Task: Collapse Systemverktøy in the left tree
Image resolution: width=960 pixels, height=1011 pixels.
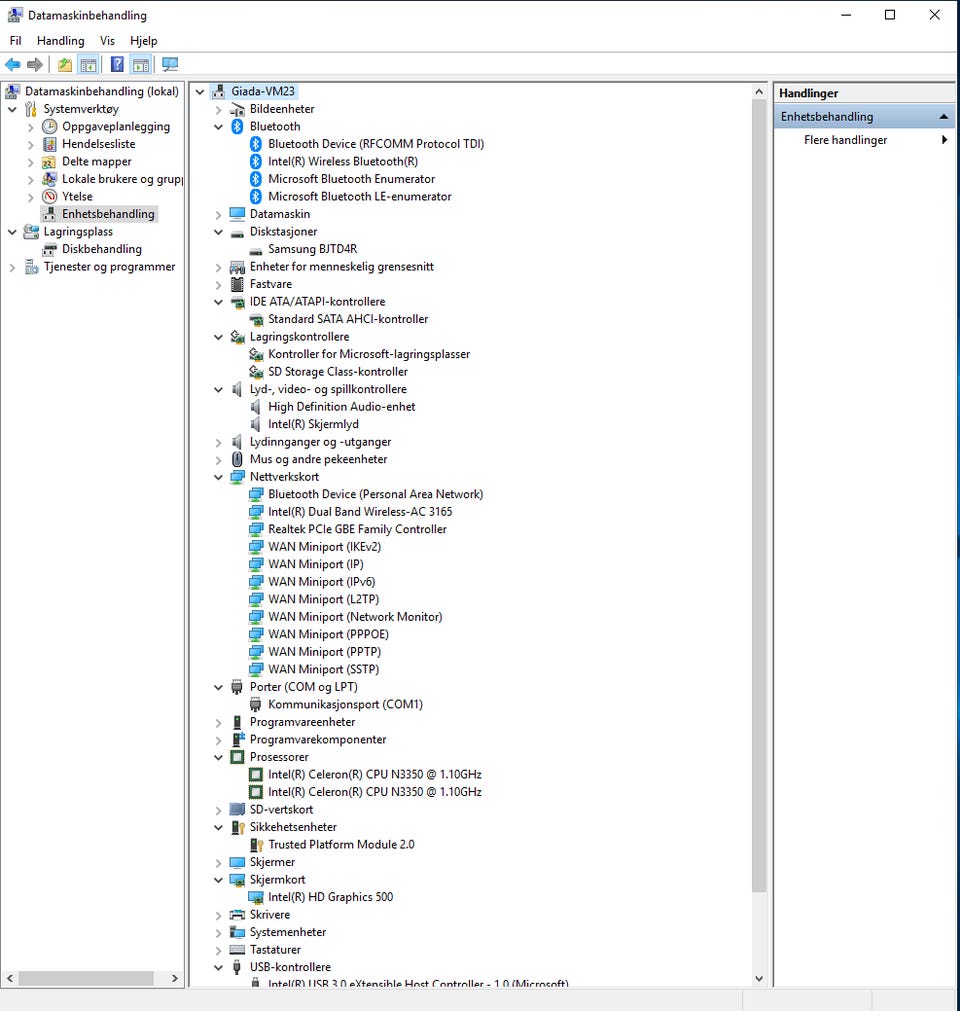Action: (12, 110)
